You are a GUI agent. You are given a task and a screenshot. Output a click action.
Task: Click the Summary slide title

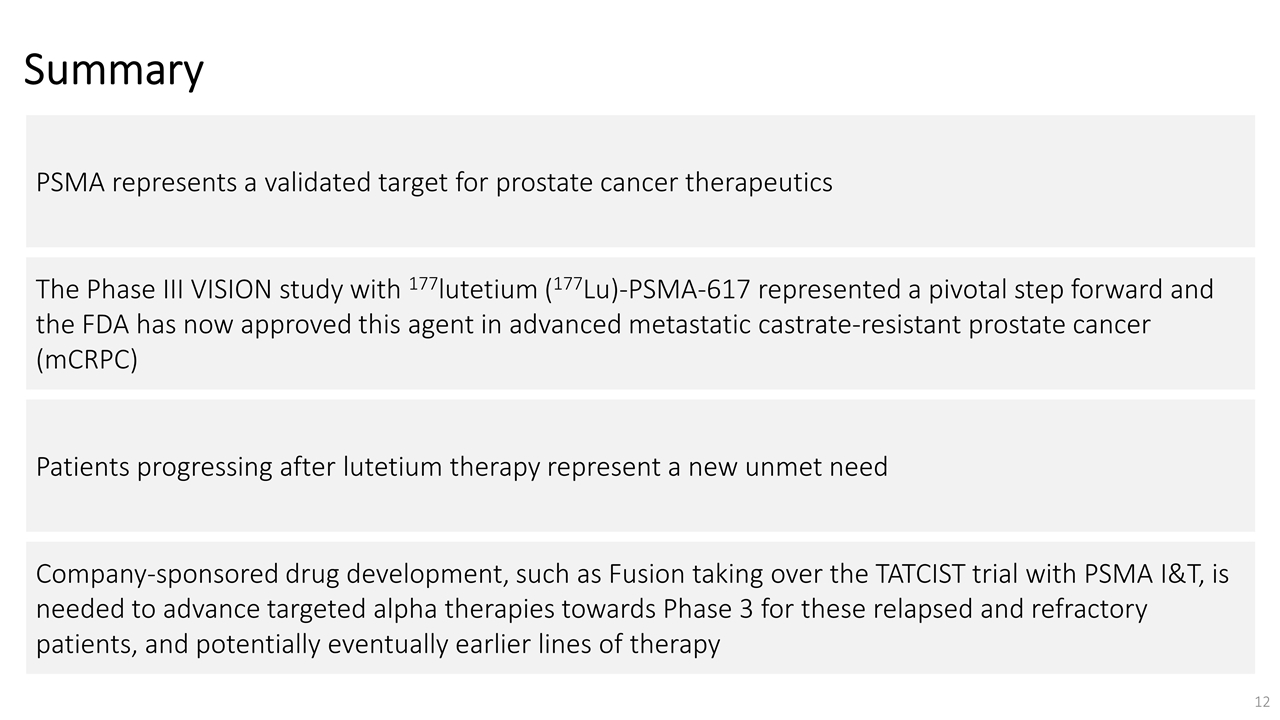pyautogui.click(x=113, y=70)
